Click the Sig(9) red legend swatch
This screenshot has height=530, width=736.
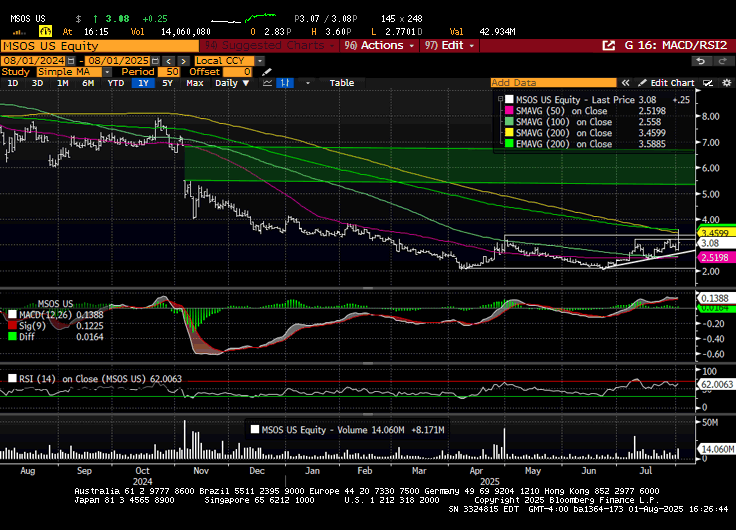12,326
